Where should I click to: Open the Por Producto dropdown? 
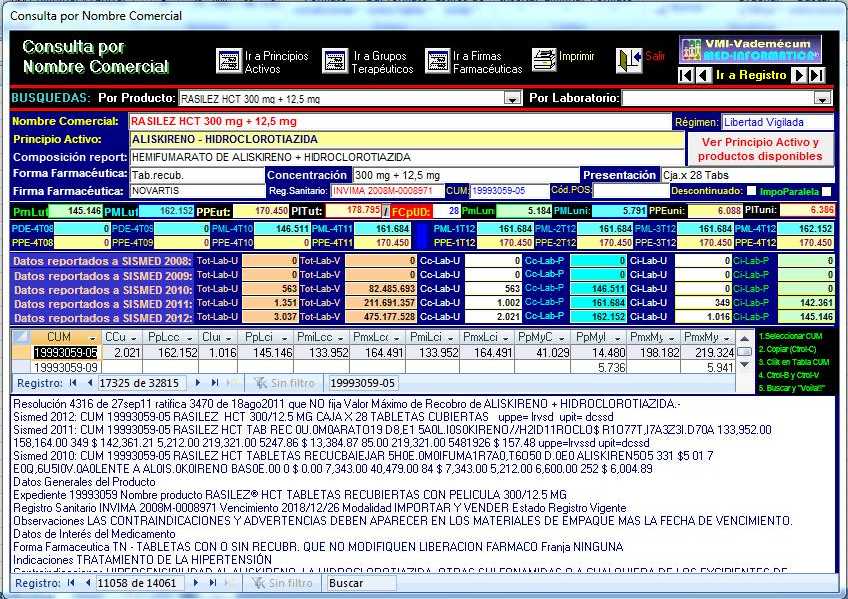tap(512, 98)
